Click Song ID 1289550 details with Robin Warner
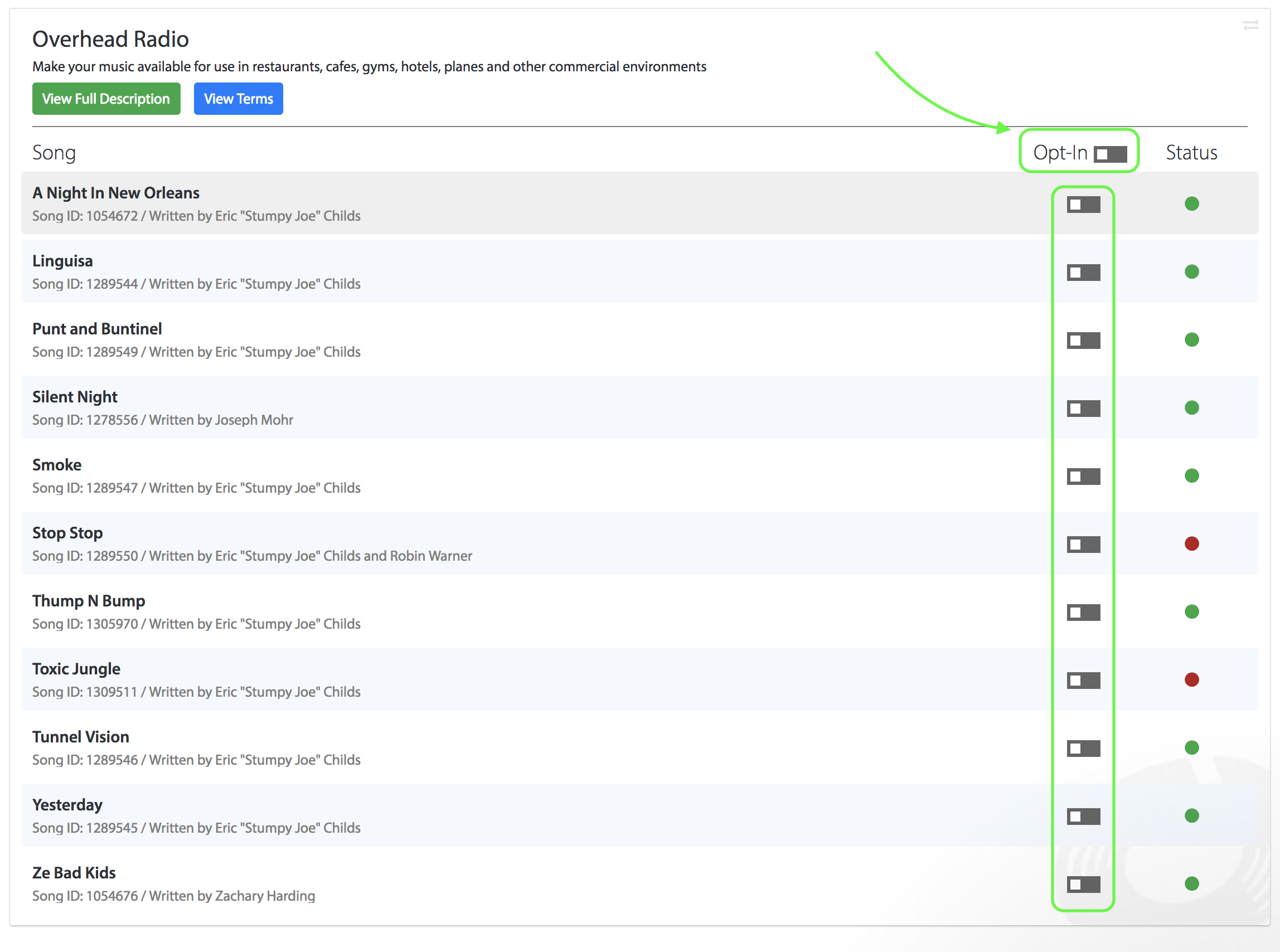This screenshot has width=1280, height=952. tap(253, 556)
